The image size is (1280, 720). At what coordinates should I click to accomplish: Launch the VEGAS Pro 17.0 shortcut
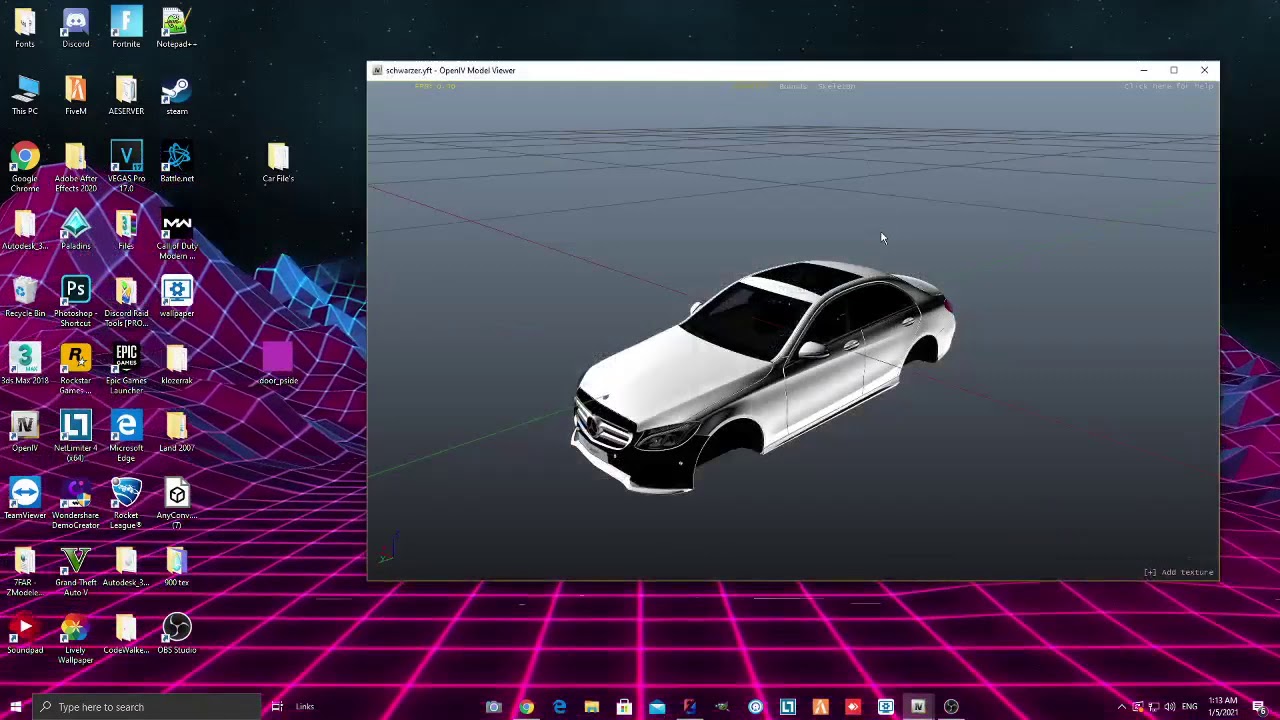(x=126, y=167)
